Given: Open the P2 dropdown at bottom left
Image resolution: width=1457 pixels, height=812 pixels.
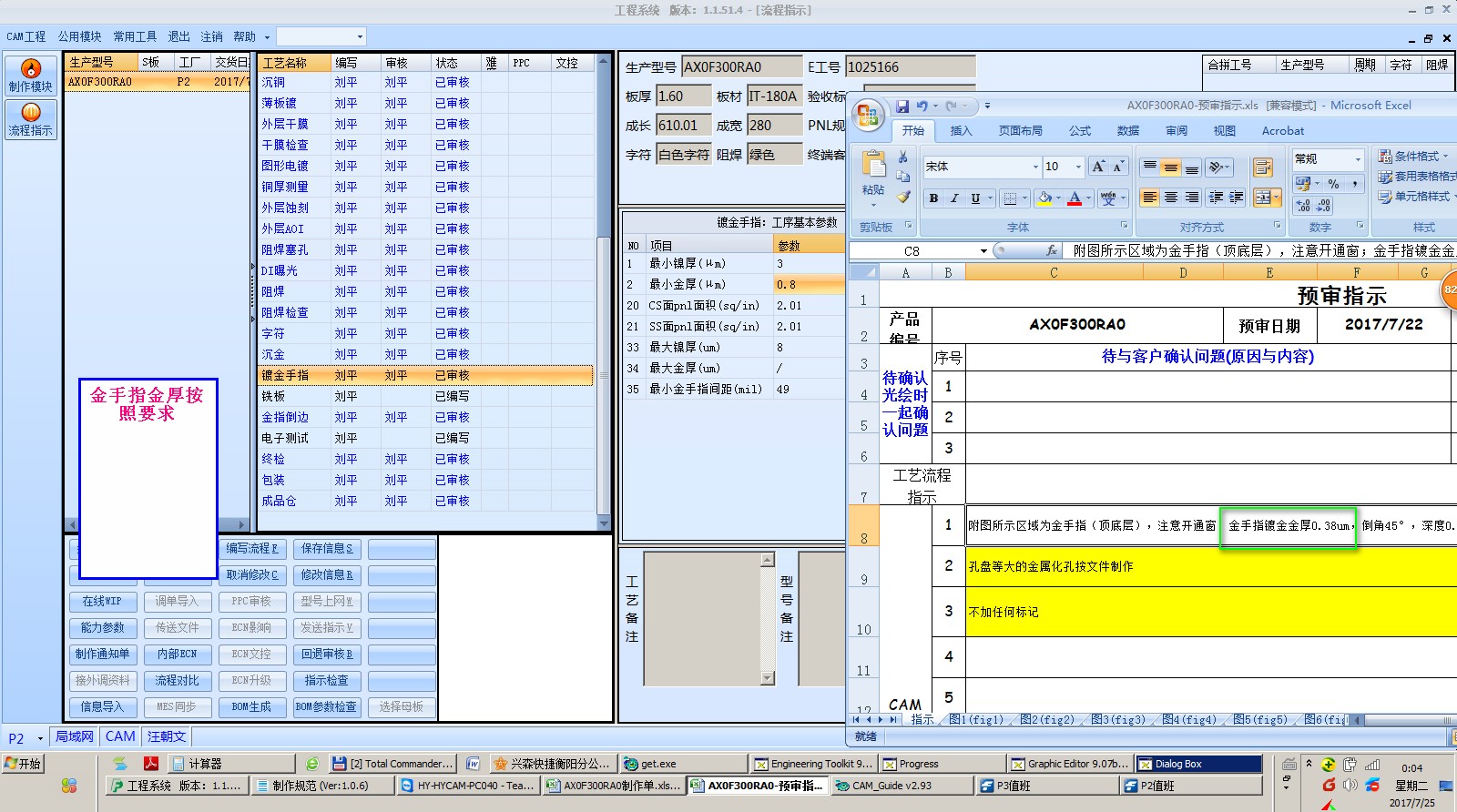Looking at the screenshot, I should tap(40, 738).
